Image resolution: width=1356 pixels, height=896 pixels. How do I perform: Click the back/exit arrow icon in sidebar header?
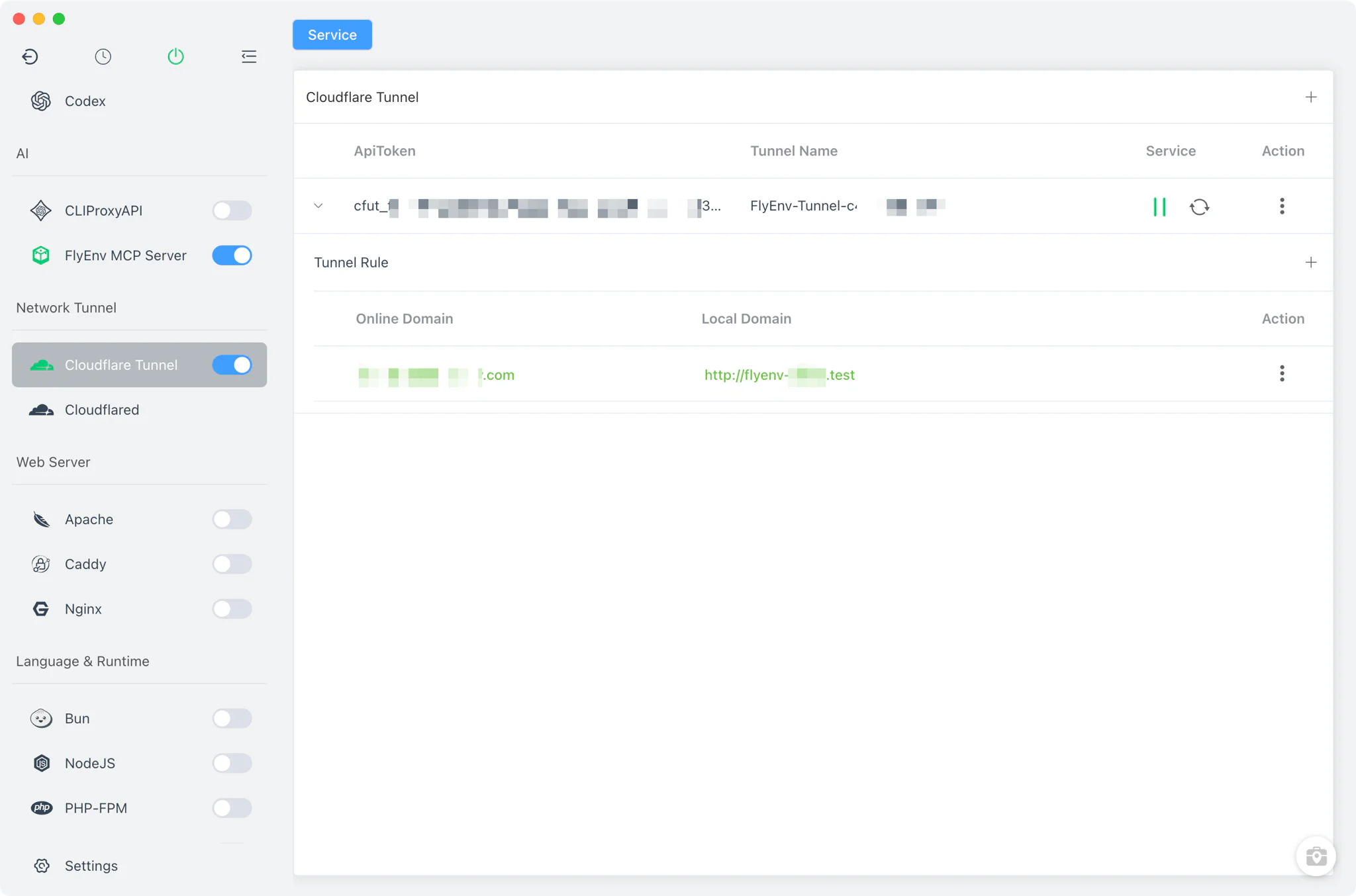(x=30, y=56)
